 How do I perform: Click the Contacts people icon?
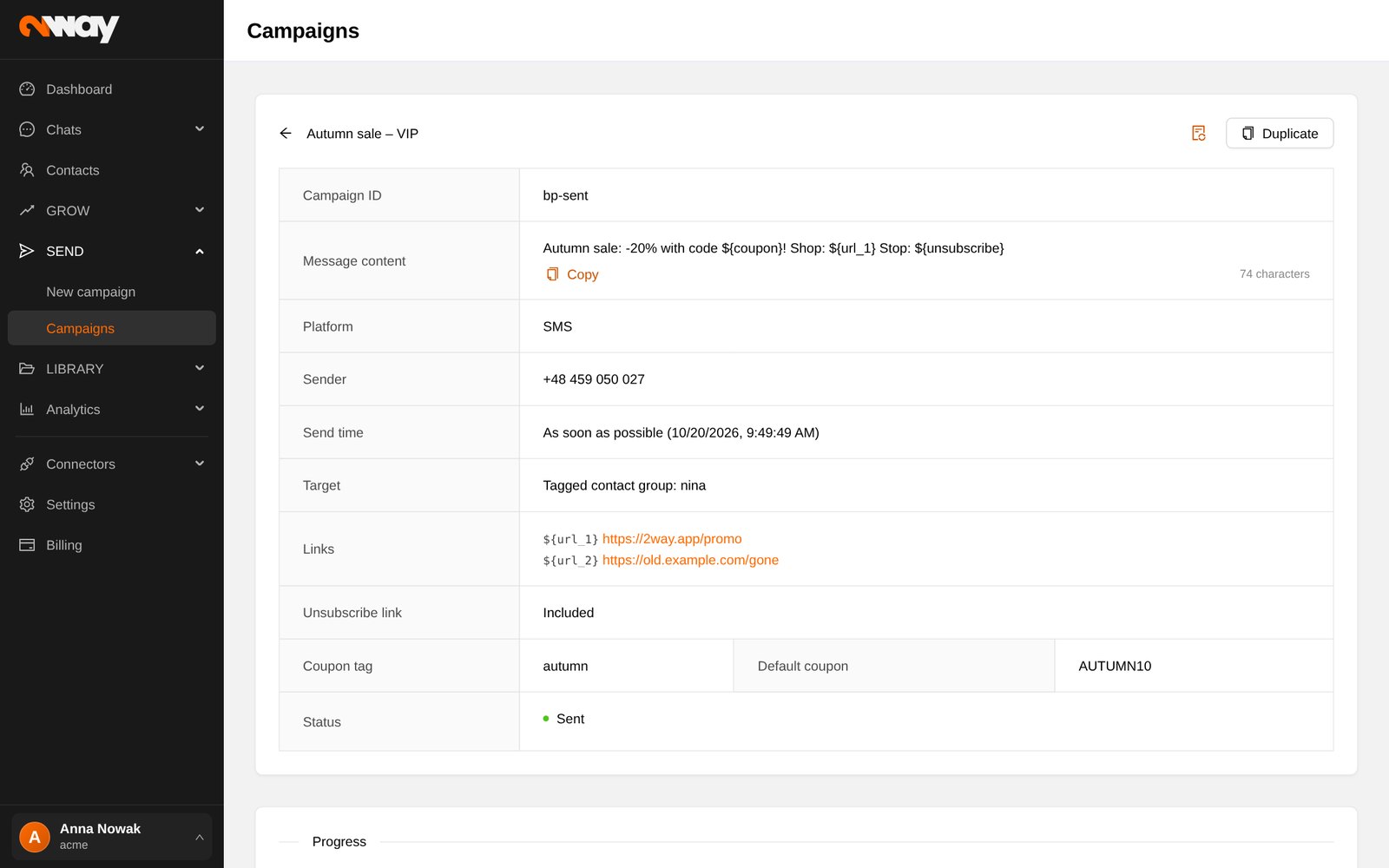tap(27, 170)
